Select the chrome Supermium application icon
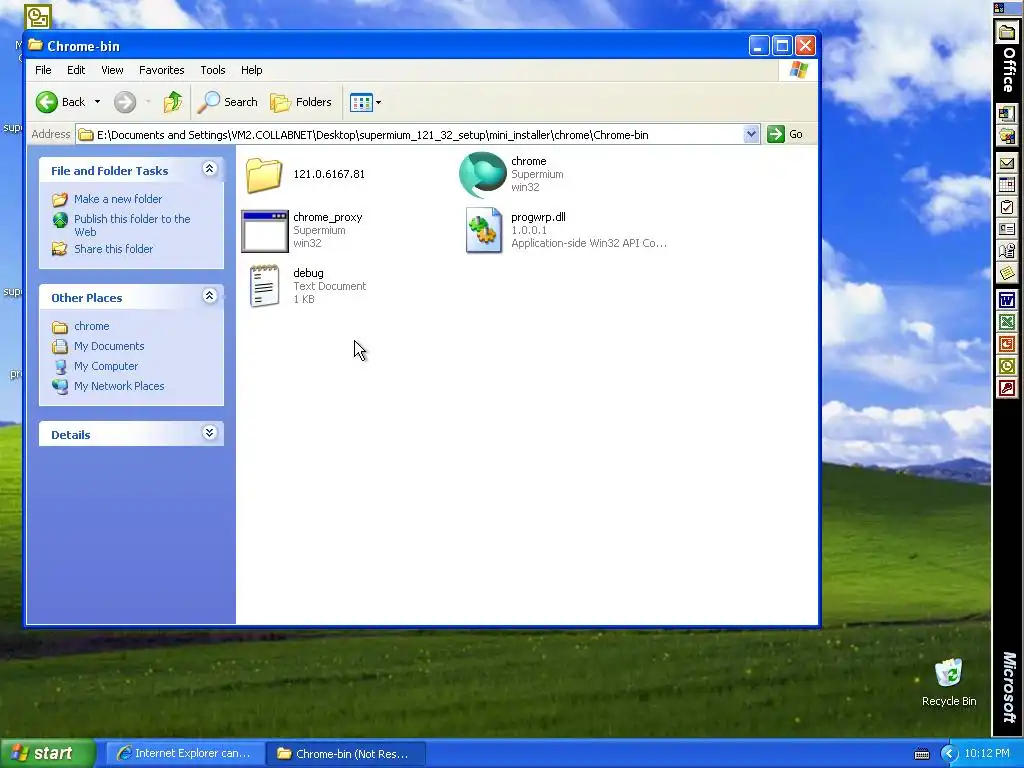Screen dimensions: 1024x768 pos(483,175)
